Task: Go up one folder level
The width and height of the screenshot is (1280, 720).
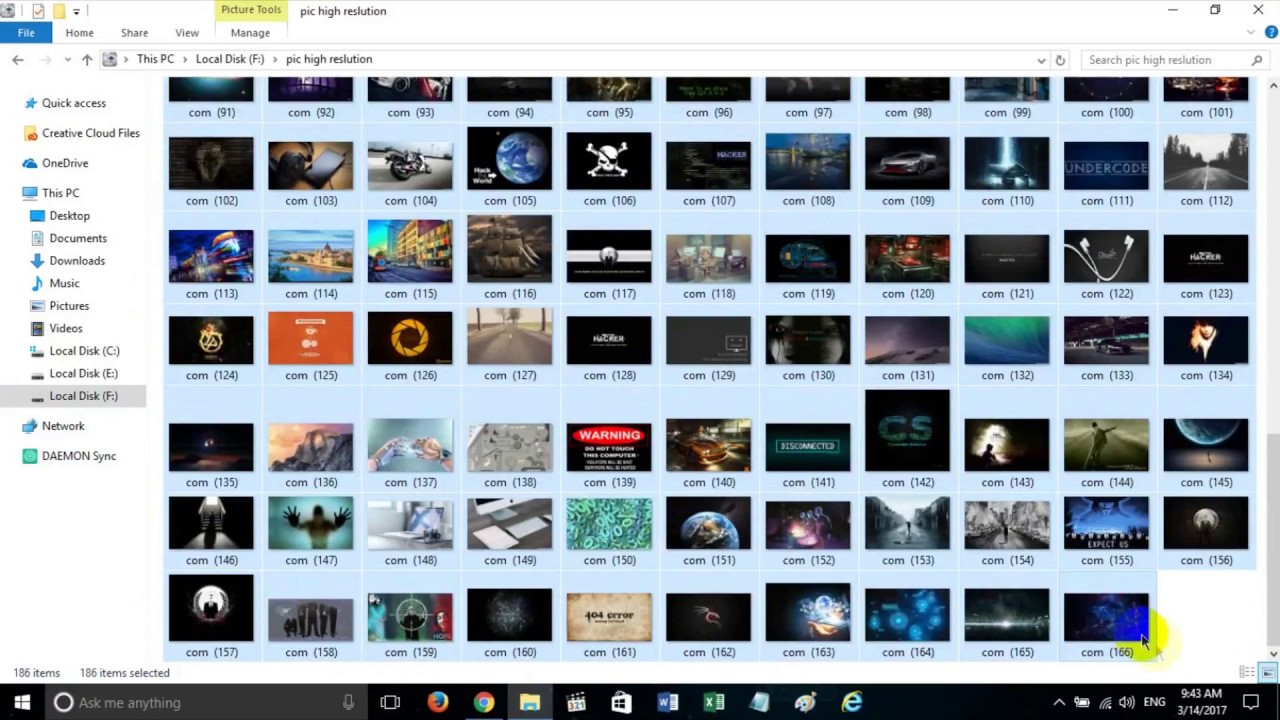Action: point(87,60)
